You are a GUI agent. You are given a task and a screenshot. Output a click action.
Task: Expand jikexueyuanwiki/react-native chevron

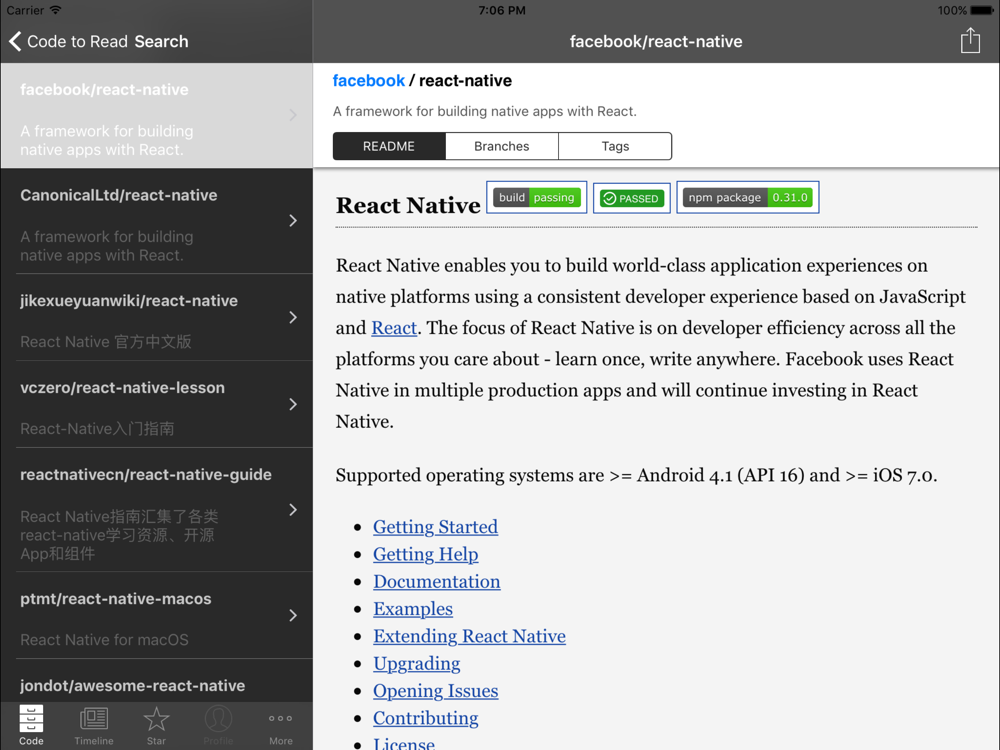(293, 317)
